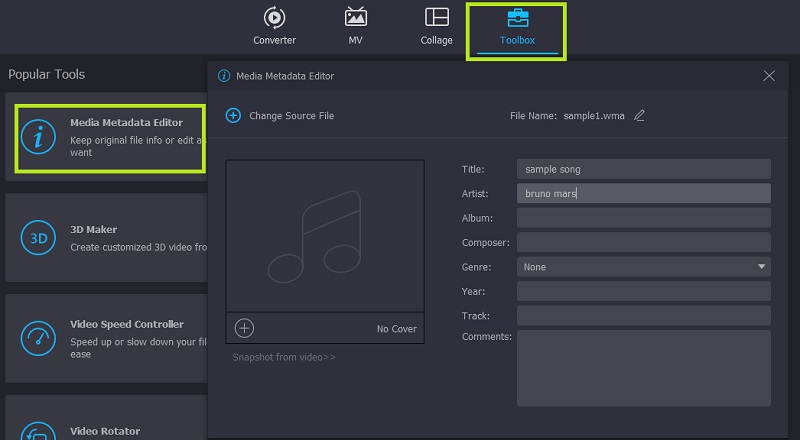This screenshot has height=440, width=800.
Task: Click the pencil icon to rename file
Action: click(640, 116)
